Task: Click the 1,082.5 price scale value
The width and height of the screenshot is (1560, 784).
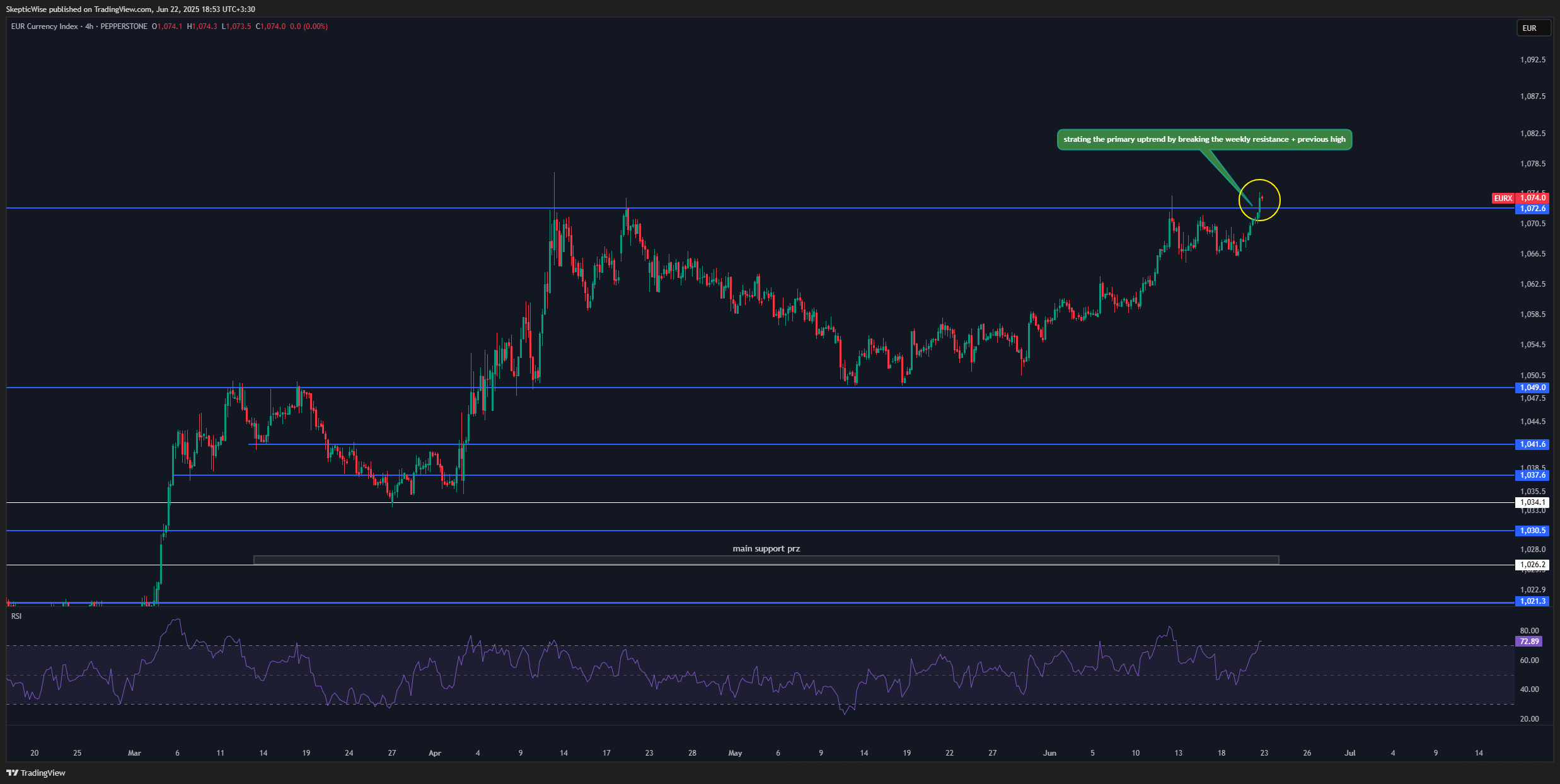Action: click(1533, 134)
